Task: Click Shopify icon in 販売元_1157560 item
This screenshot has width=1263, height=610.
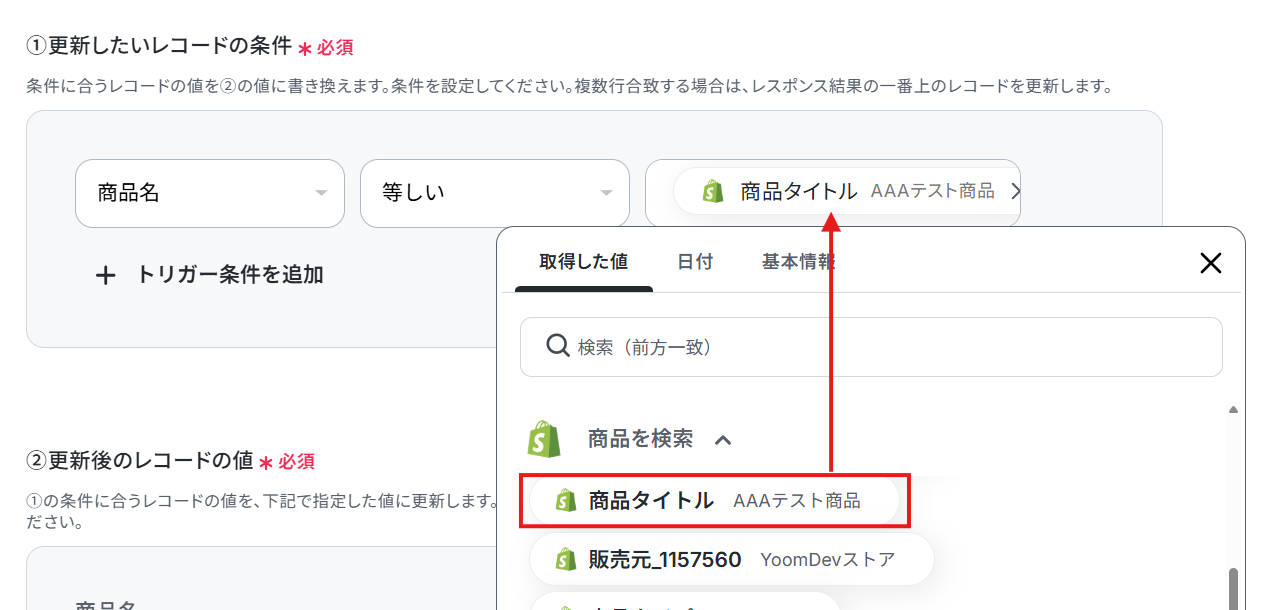Action: (566, 559)
